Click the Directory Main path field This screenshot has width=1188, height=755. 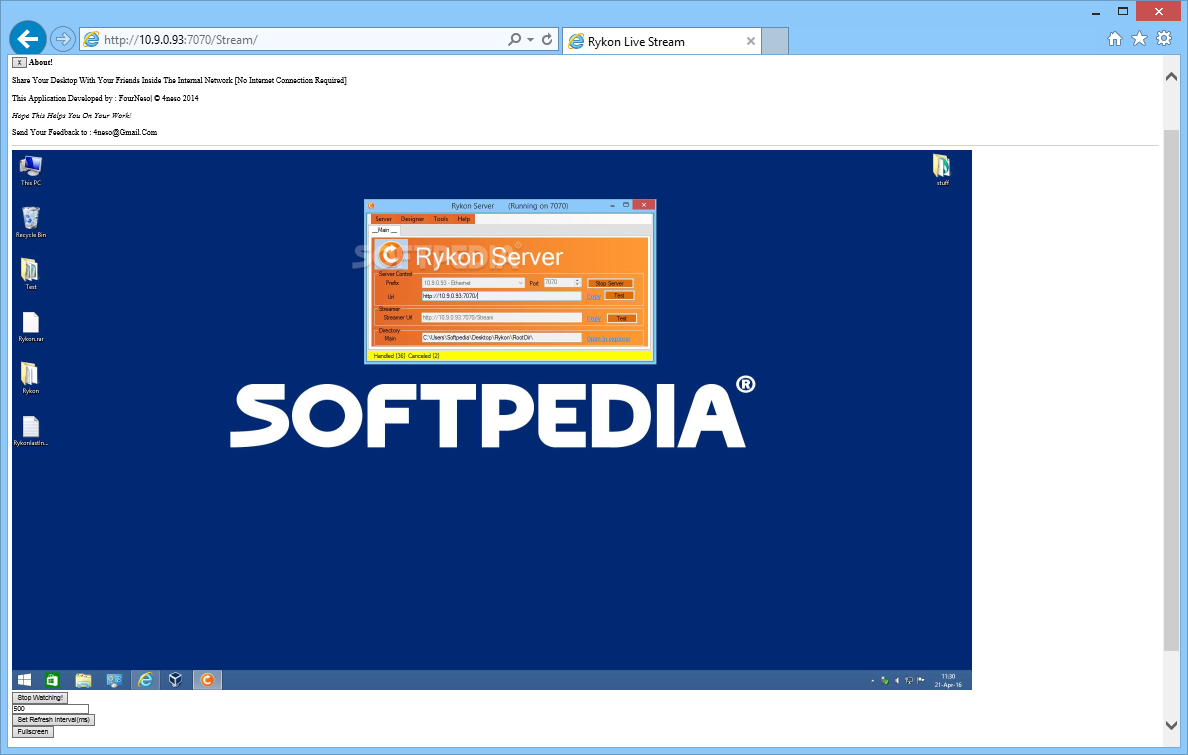click(x=502, y=337)
